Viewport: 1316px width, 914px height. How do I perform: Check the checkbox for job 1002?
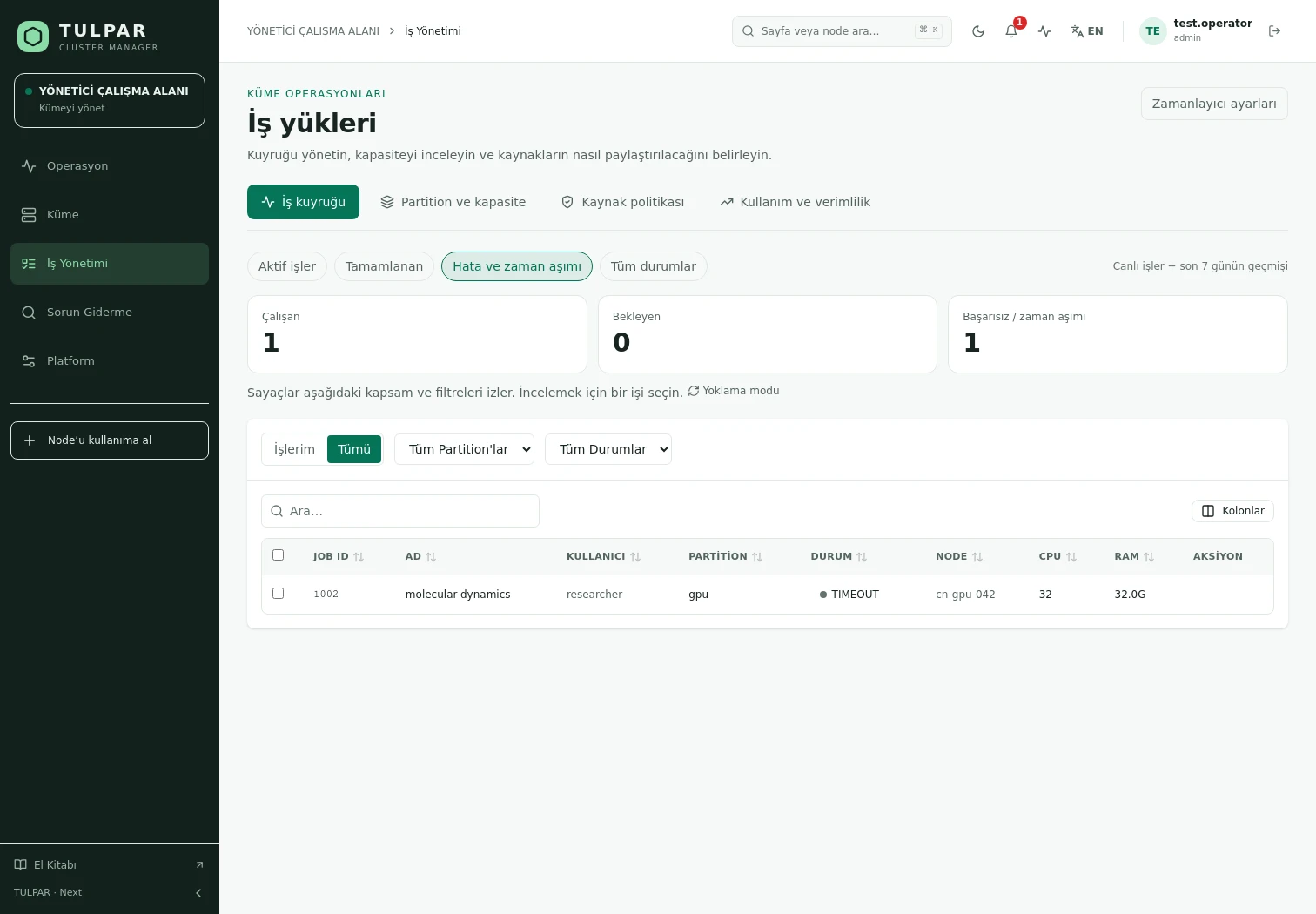[x=279, y=594]
